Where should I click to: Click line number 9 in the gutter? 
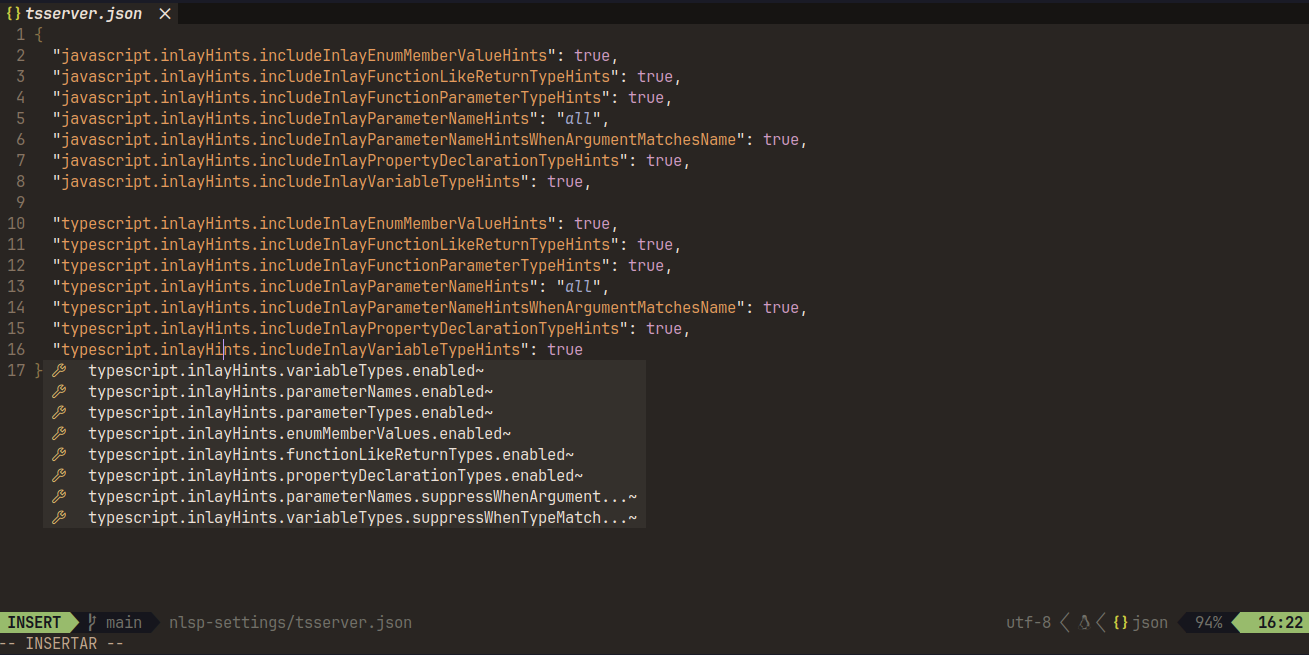21,203
